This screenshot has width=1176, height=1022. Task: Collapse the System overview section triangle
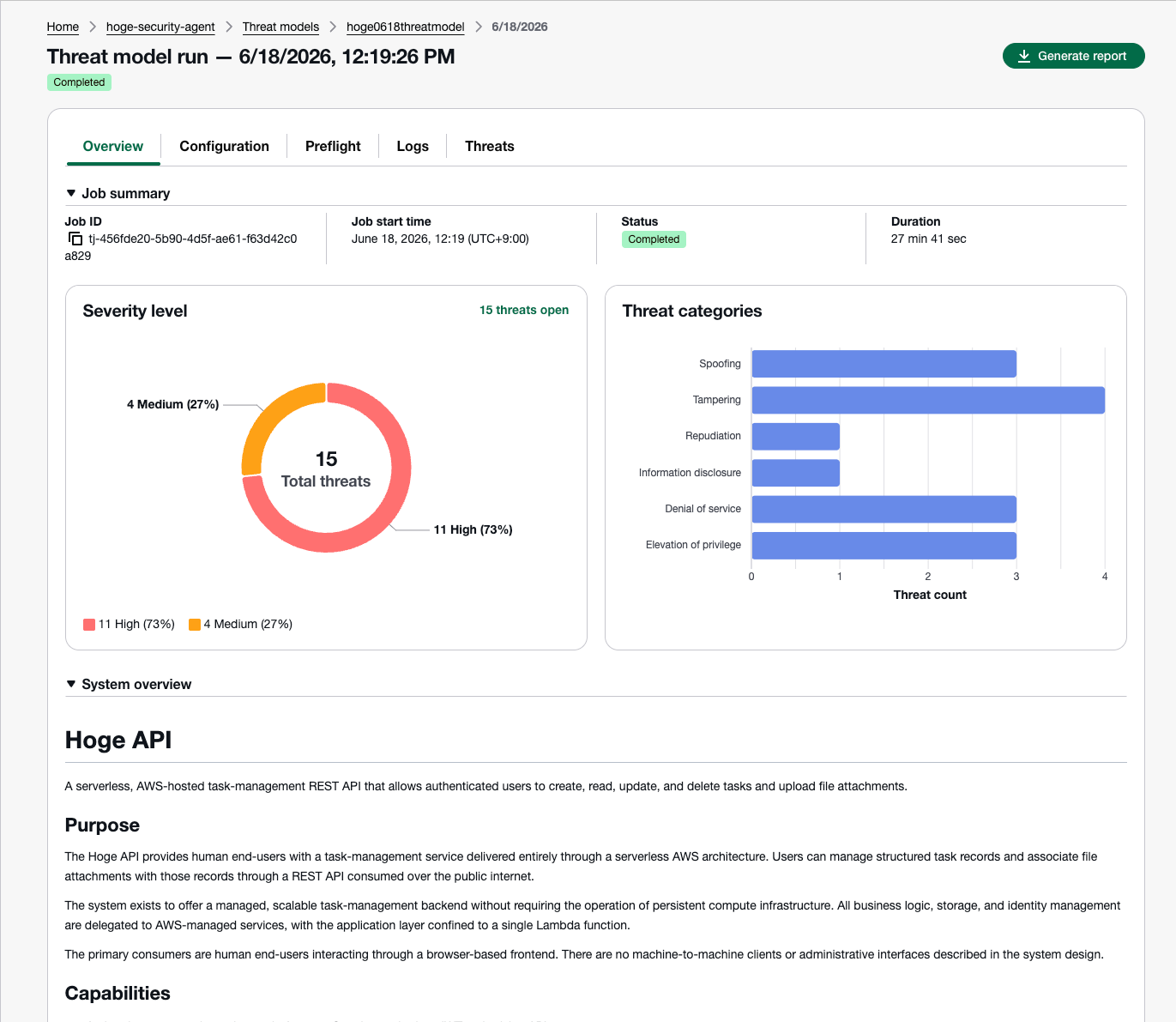tap(71, 684)
